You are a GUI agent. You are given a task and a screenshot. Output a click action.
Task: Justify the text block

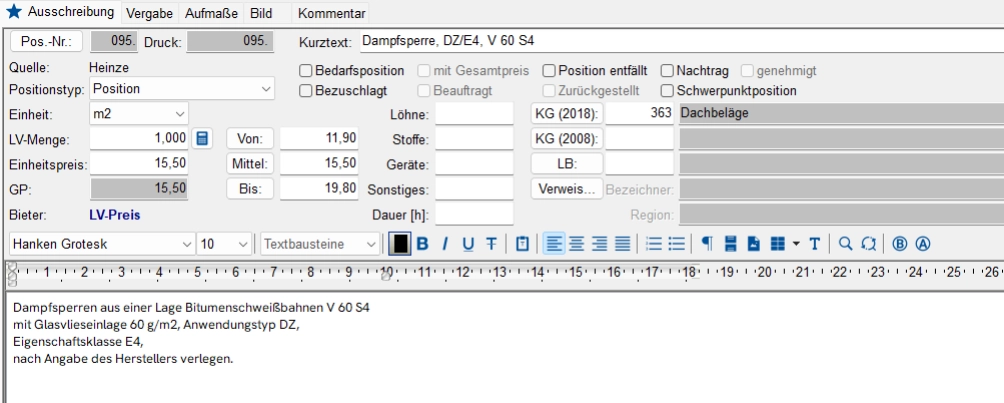(x=622, y=244)
